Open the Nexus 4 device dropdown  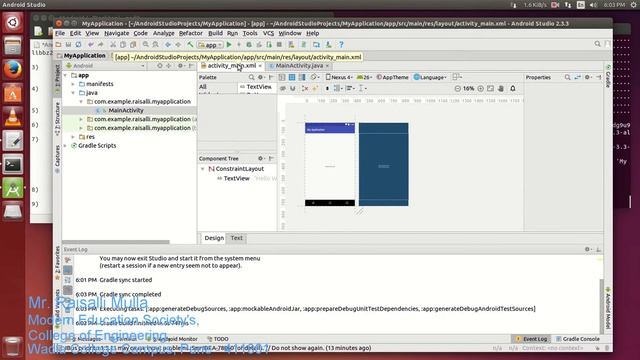pyautogui.click(x=339, y=77)
